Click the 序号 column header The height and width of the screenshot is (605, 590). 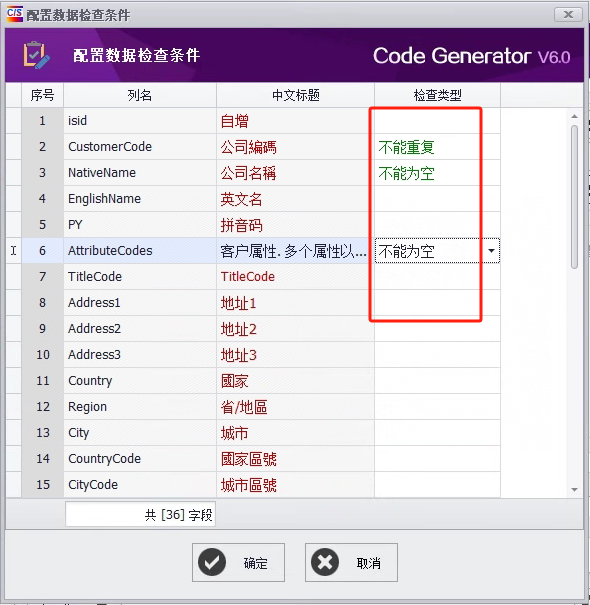click(x=42, y=95)
